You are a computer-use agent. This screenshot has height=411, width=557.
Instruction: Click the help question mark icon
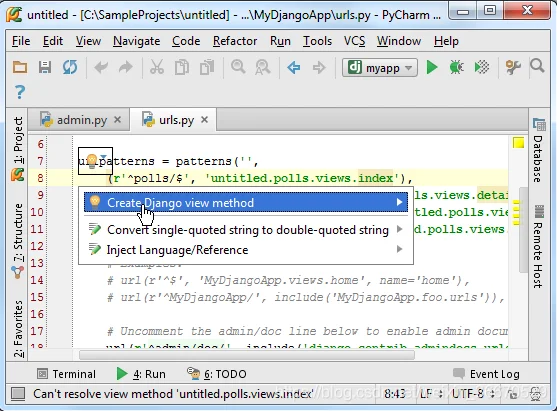pos(20,92)
